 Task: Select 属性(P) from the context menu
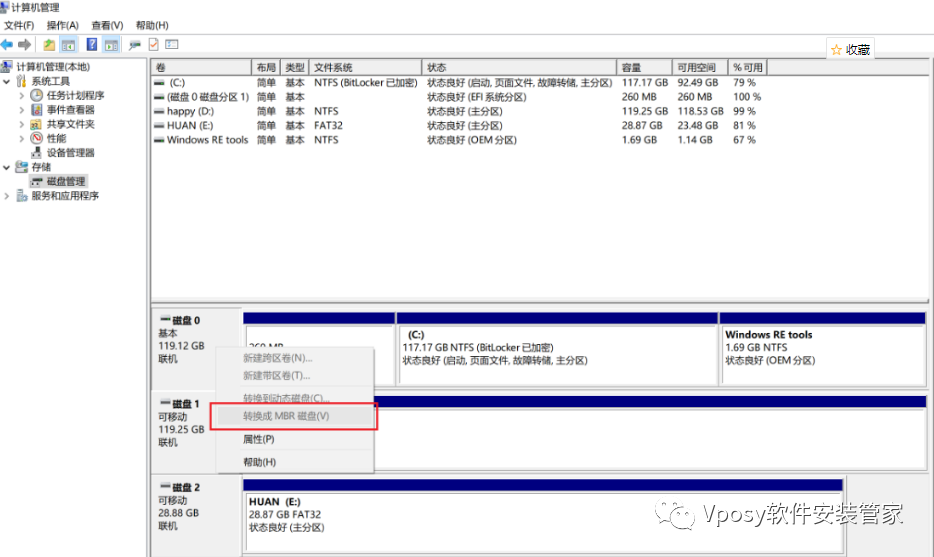pyautogui.click(x=259, y=439)
